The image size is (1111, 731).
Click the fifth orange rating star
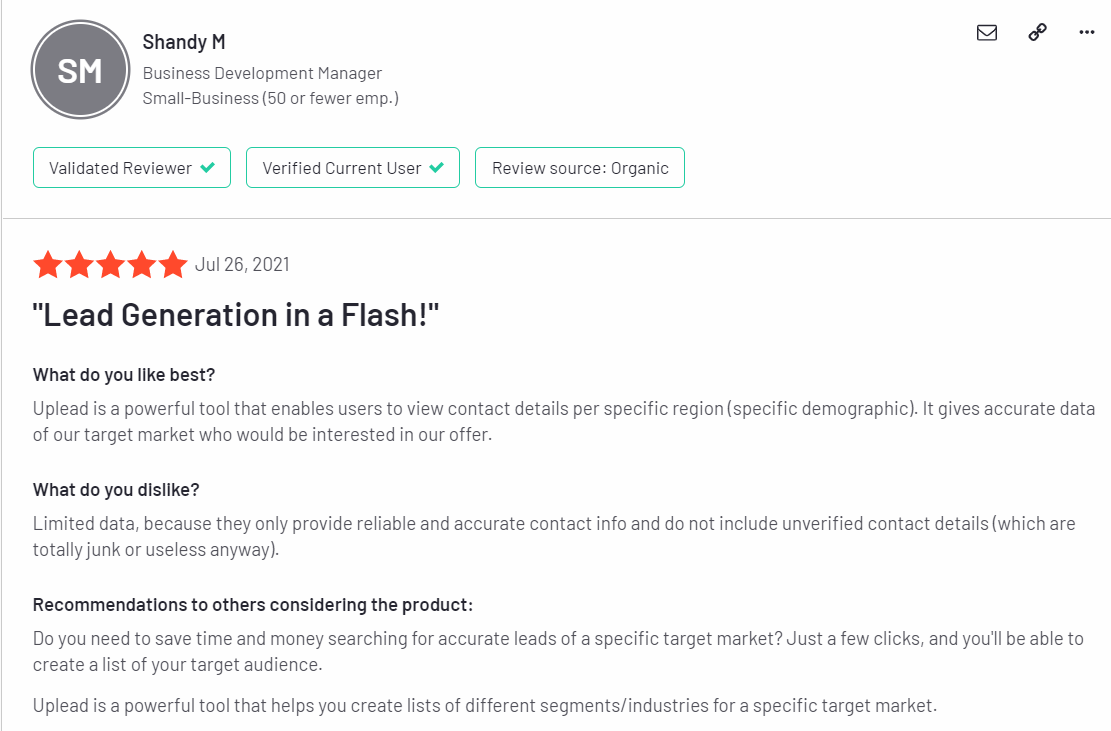173,264
